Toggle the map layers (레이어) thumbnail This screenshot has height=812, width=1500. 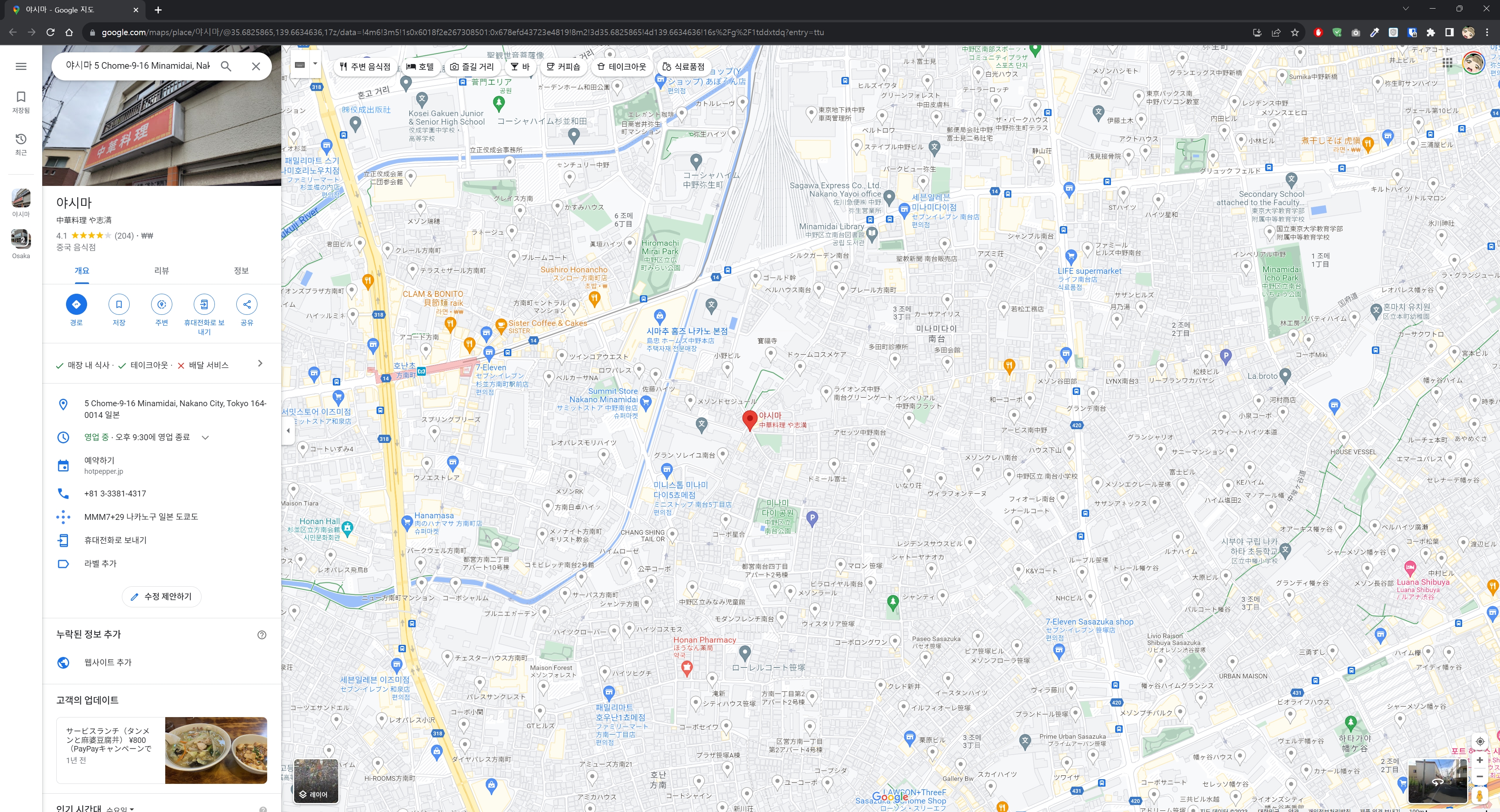316,781
